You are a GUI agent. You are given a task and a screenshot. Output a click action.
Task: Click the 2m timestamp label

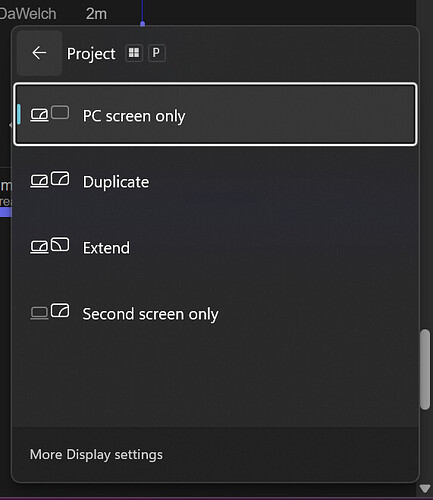[x=96, y=14]
